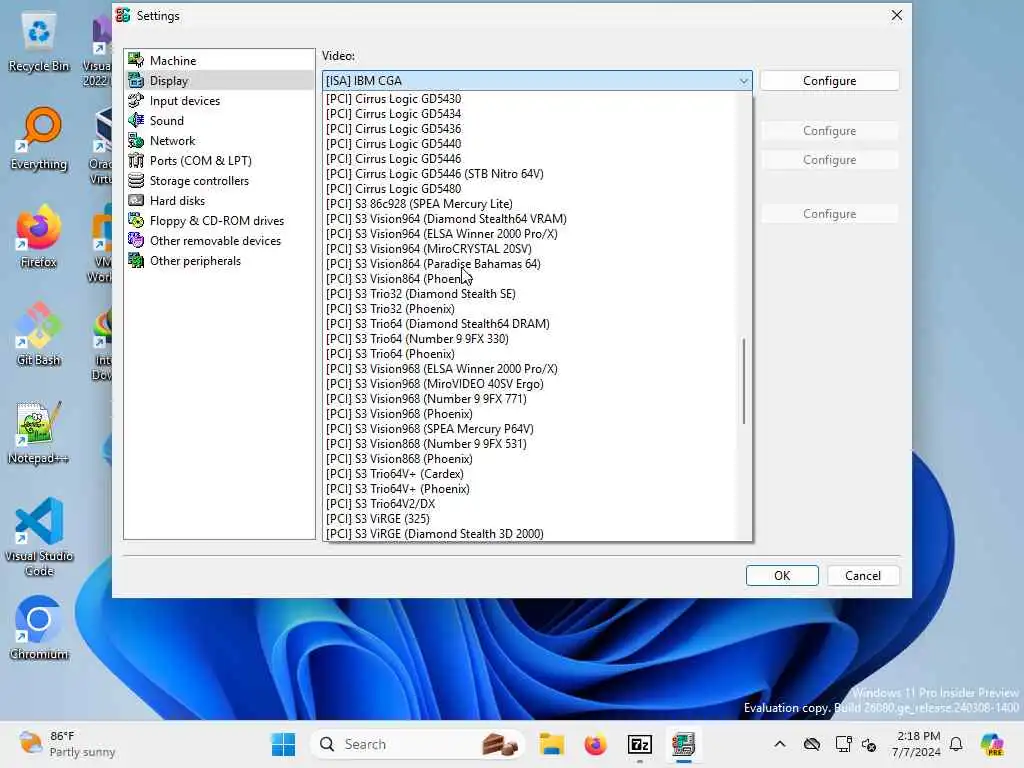Show hidden system tray icons
The width and height of the screenshot is (1024, 768).
(780, 744)
